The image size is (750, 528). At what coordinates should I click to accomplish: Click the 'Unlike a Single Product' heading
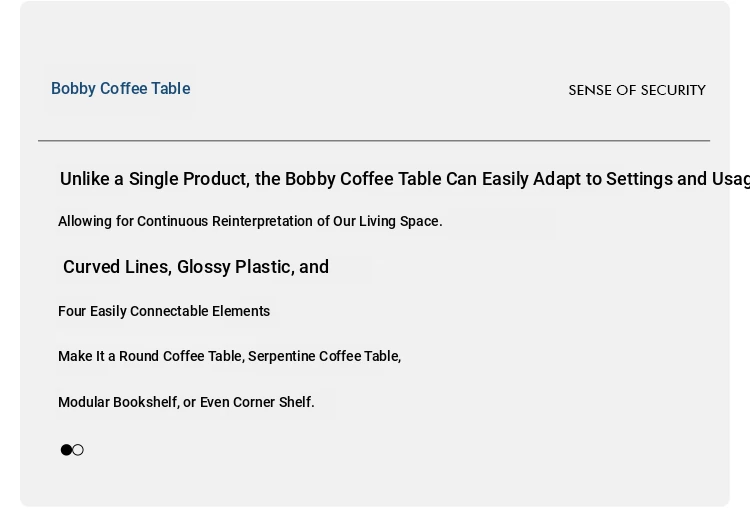click(405, 179)
